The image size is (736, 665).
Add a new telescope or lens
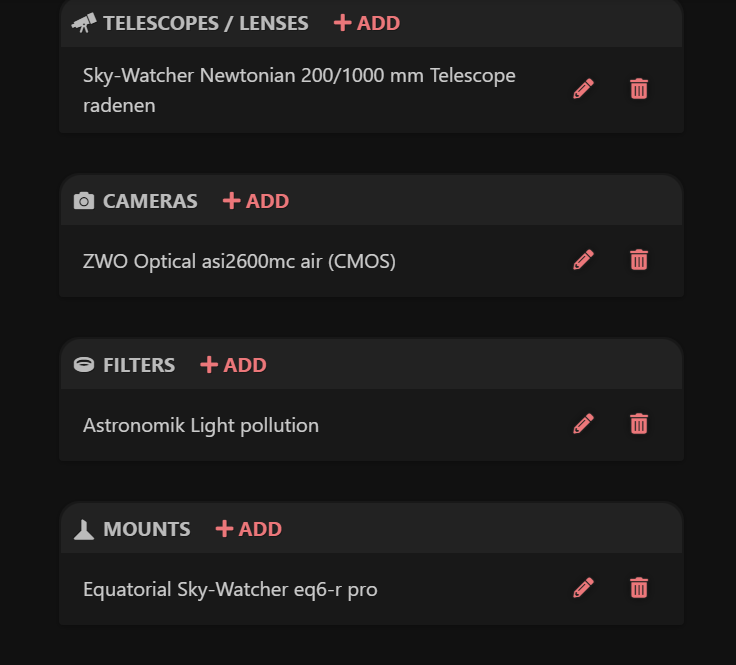click(366, 23)
